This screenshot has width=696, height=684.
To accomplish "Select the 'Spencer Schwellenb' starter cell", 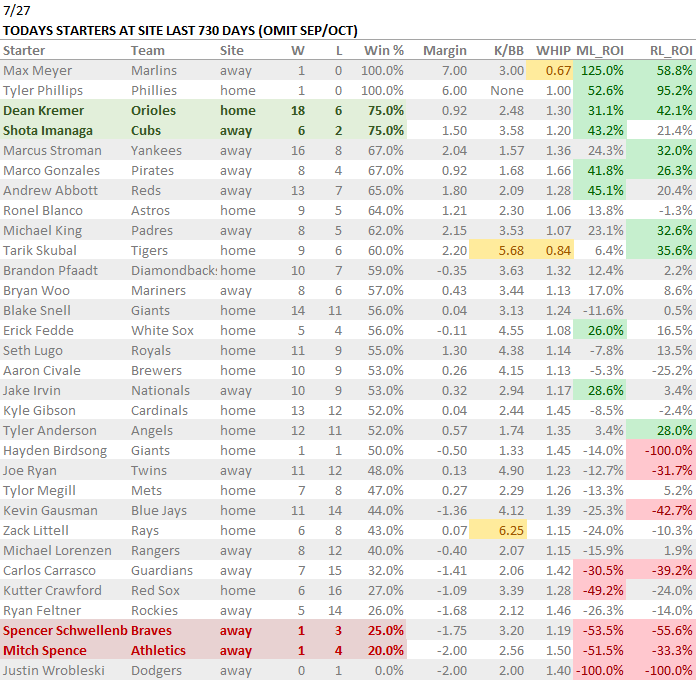I will tap(65, 630).
